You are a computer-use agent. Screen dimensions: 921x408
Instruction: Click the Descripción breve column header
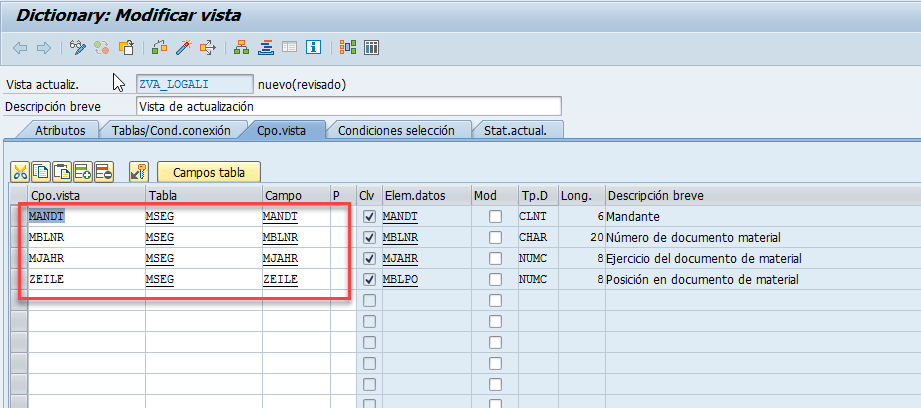coord(763,195)
